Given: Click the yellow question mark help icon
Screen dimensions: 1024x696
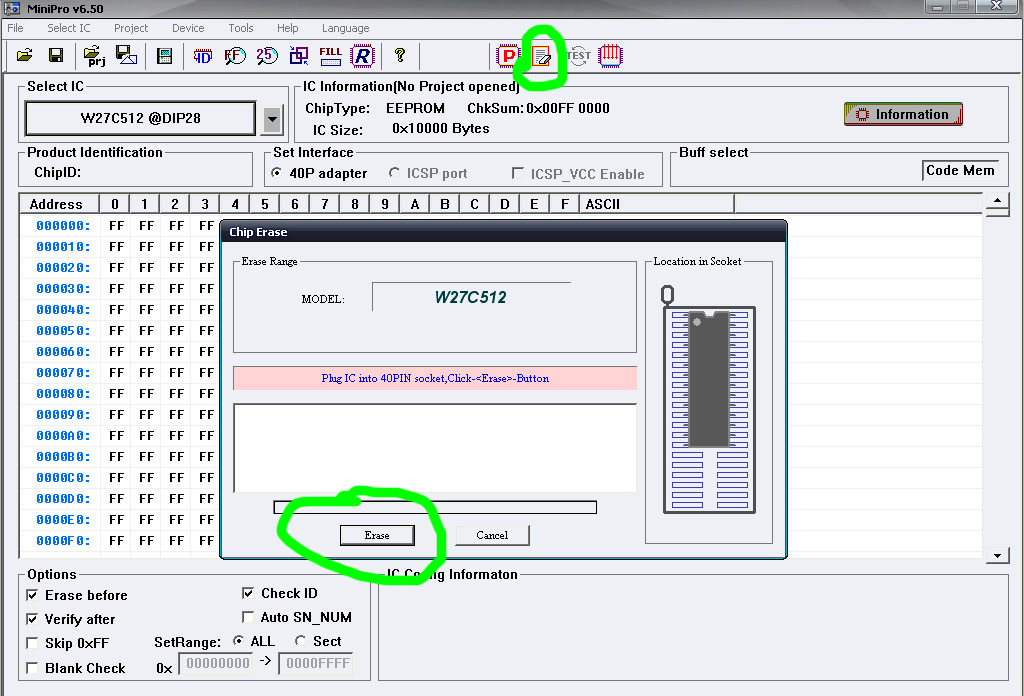Looking at the screenshot, I should (x=400, y=55).
